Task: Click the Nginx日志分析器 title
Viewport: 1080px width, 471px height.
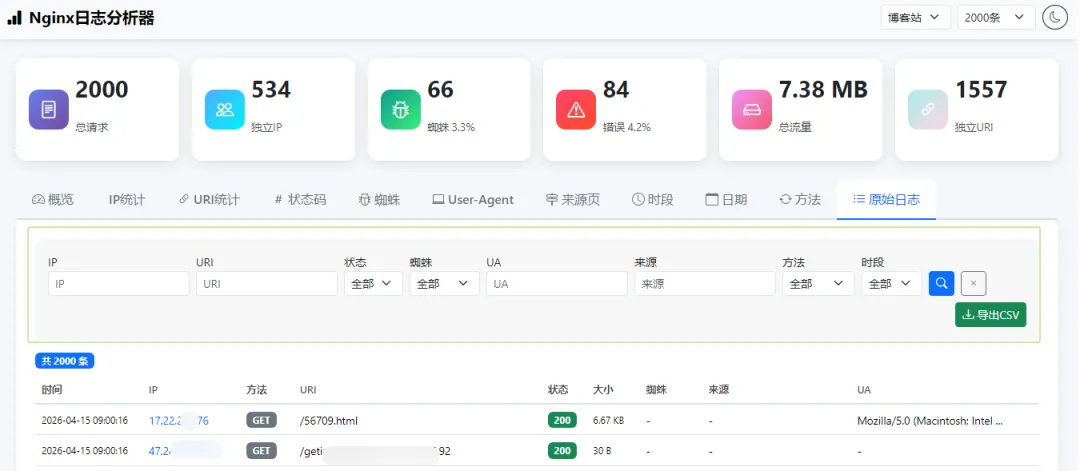Action: tap(92, 19)
